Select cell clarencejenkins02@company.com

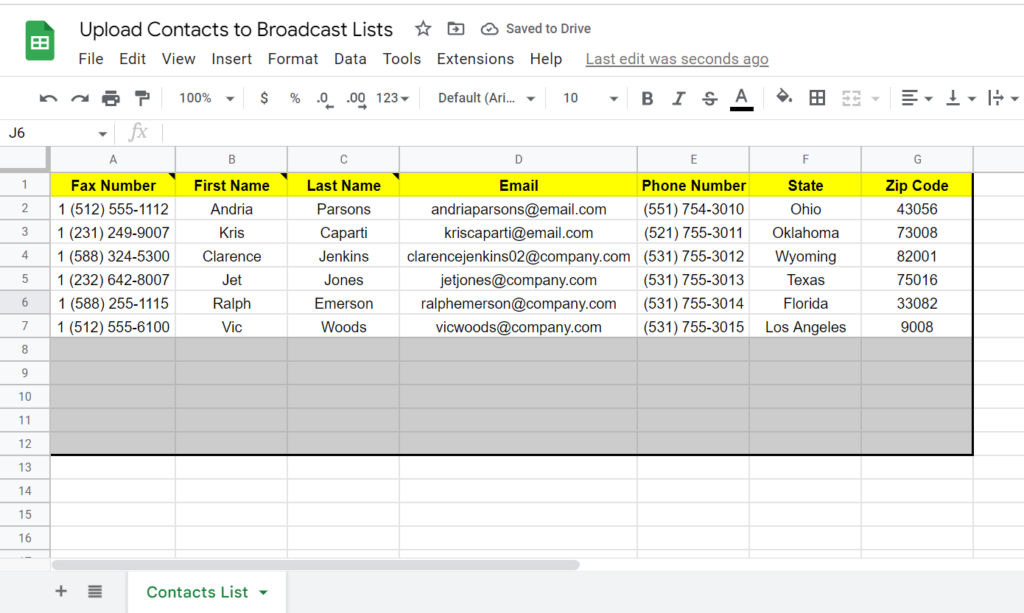click(x=518, y=256)
